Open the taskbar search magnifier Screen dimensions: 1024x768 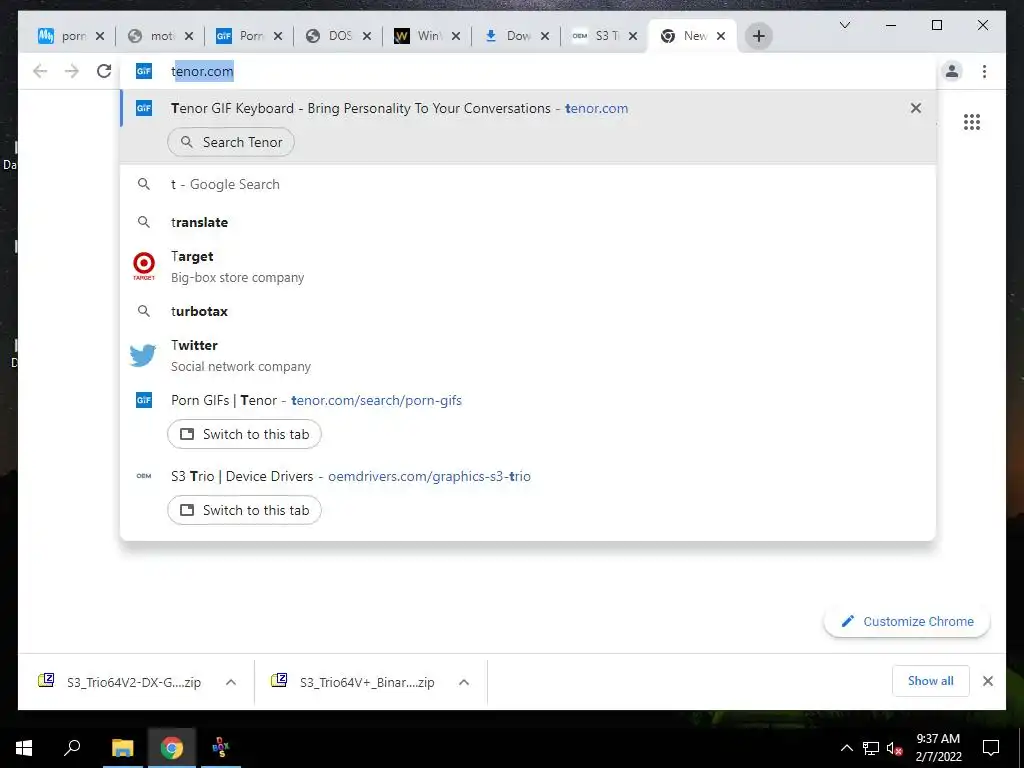click(72, 748)
